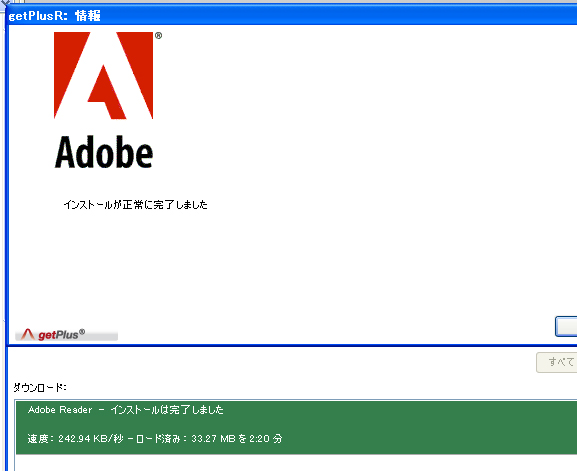Viewport: 577px width, 471px height.
Task: Click the getPlus logo badge
Action: click(66, 334)
